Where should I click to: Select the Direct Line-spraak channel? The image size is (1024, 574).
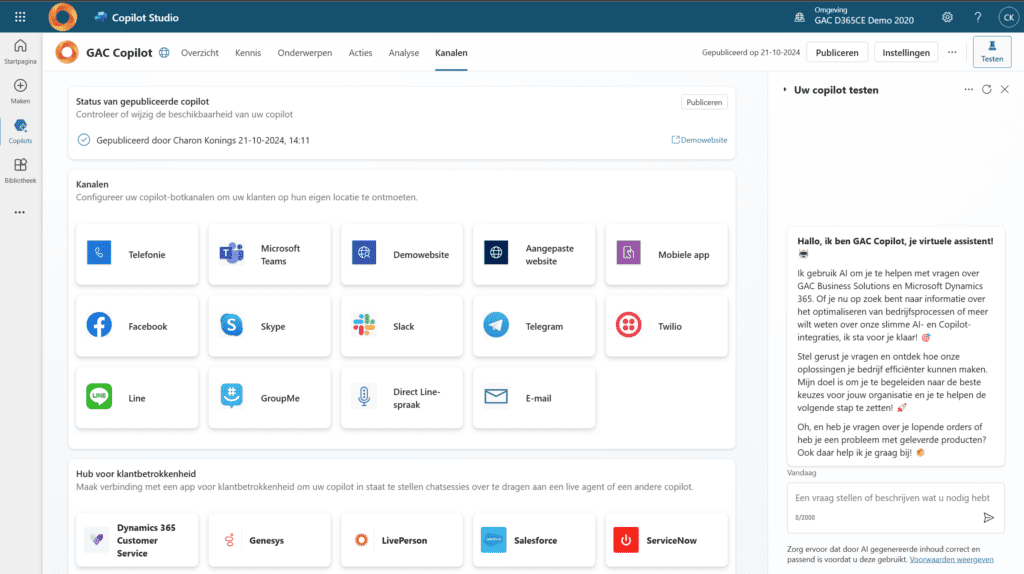pyautogui.click(x=402, y=398)
